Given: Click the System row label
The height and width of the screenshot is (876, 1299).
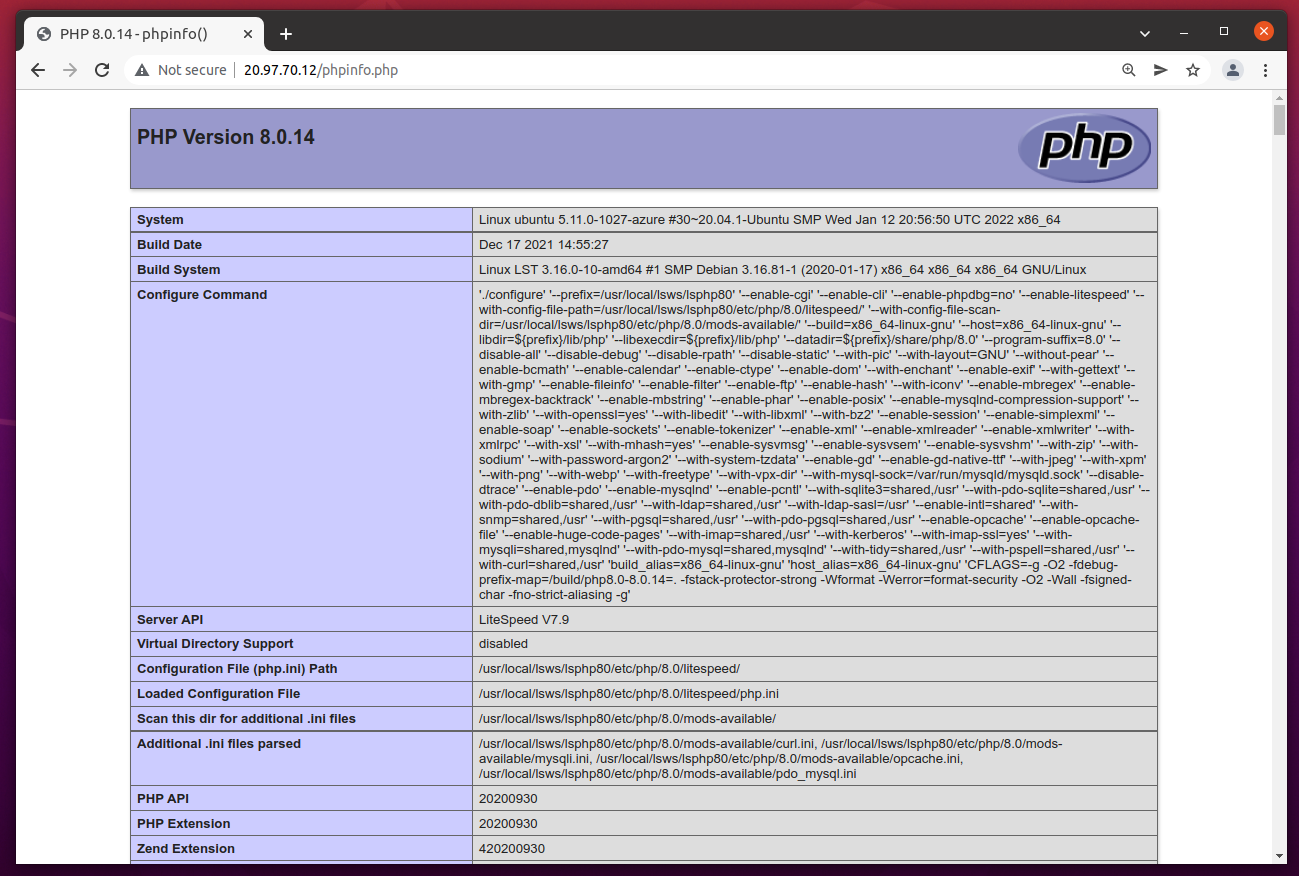Looking at the screenshot, I should pyautogui.click(x=160, y=220).
